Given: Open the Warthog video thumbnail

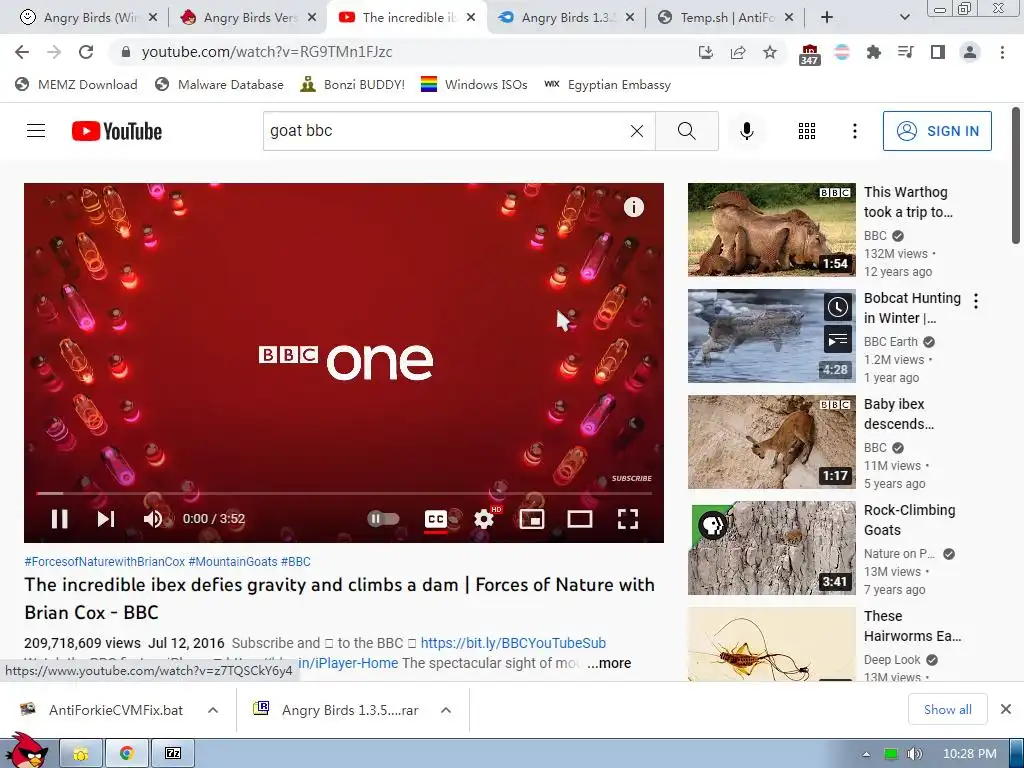Looking at the screenshot, I should [x=771, y=230].
